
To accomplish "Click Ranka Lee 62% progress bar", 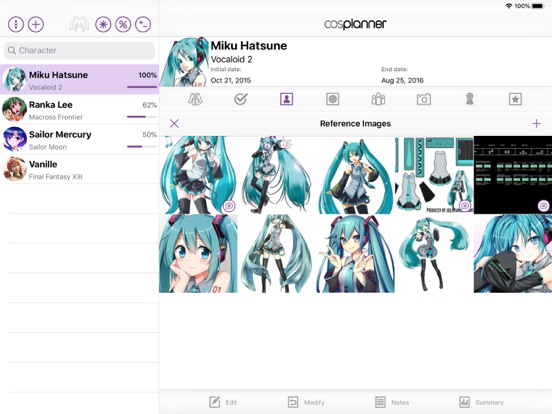I will 142,117.
